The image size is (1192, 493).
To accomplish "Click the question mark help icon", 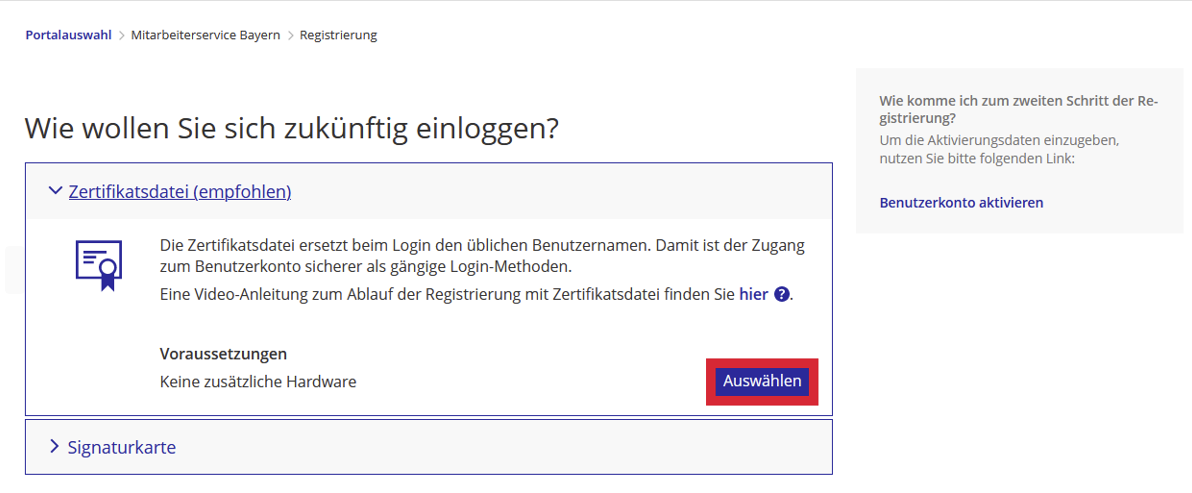I will [782, 295].
